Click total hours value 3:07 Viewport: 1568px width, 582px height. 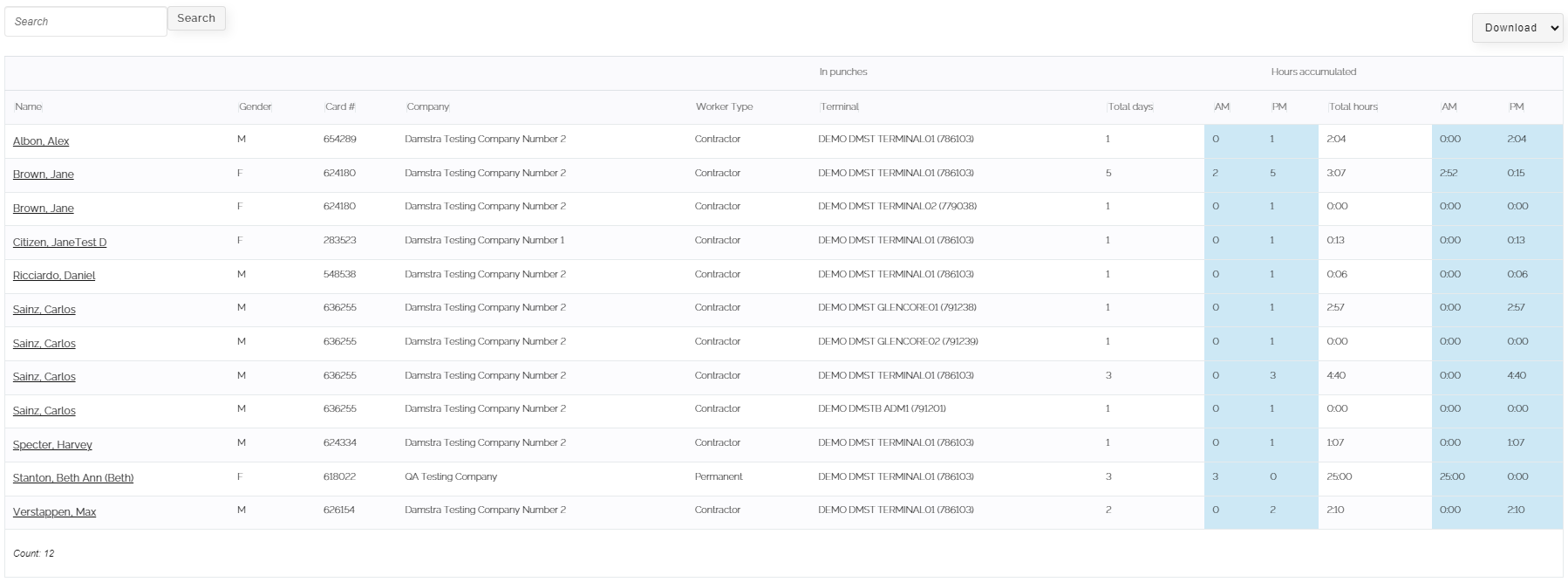[x=1336, y=173]
